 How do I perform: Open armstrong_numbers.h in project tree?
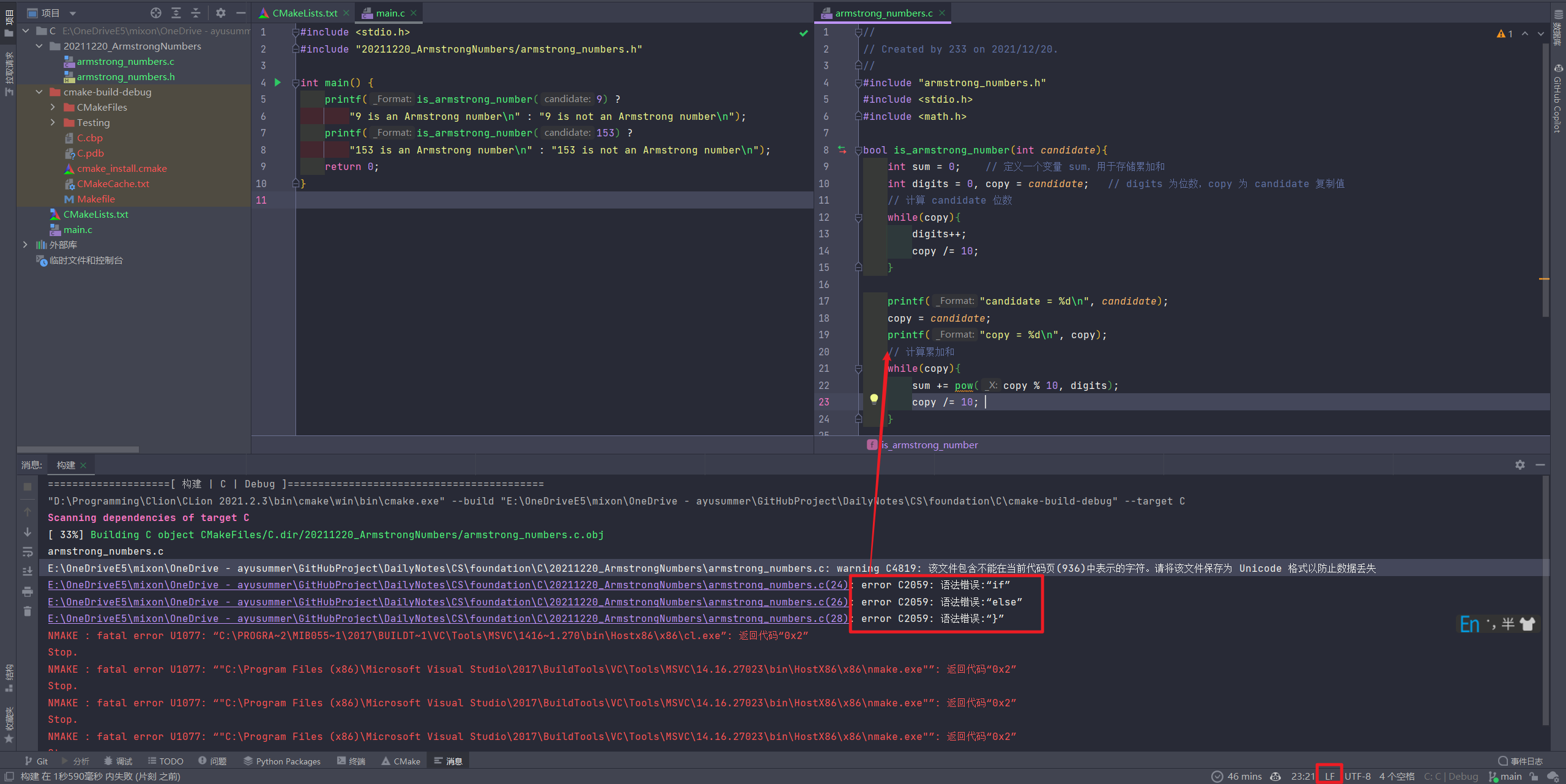pyautogui.click(x=125, y=77)
